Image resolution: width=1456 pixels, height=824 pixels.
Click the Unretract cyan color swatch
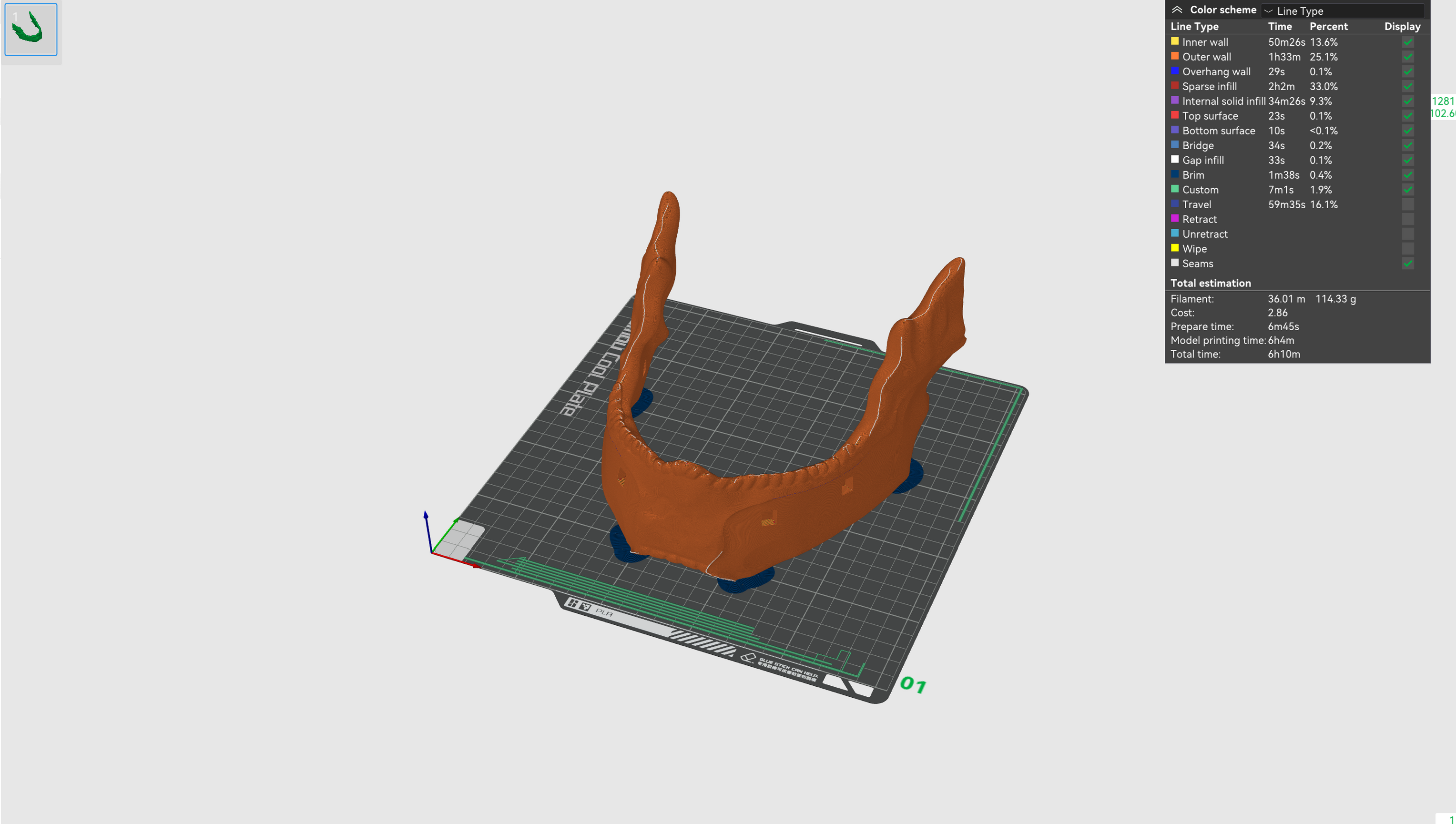coord(1176,234)
